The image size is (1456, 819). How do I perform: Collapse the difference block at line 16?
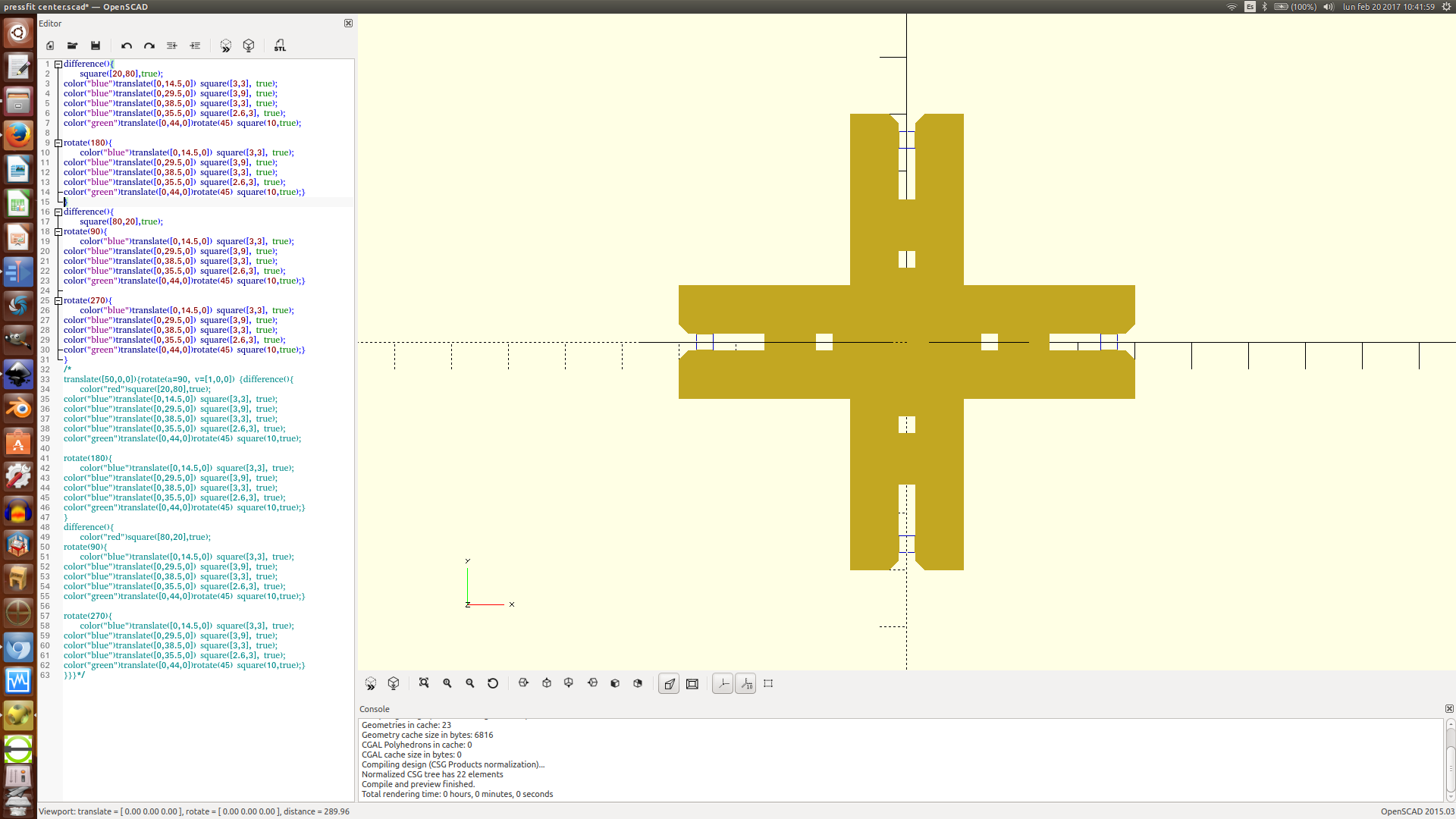click(58, 212)
